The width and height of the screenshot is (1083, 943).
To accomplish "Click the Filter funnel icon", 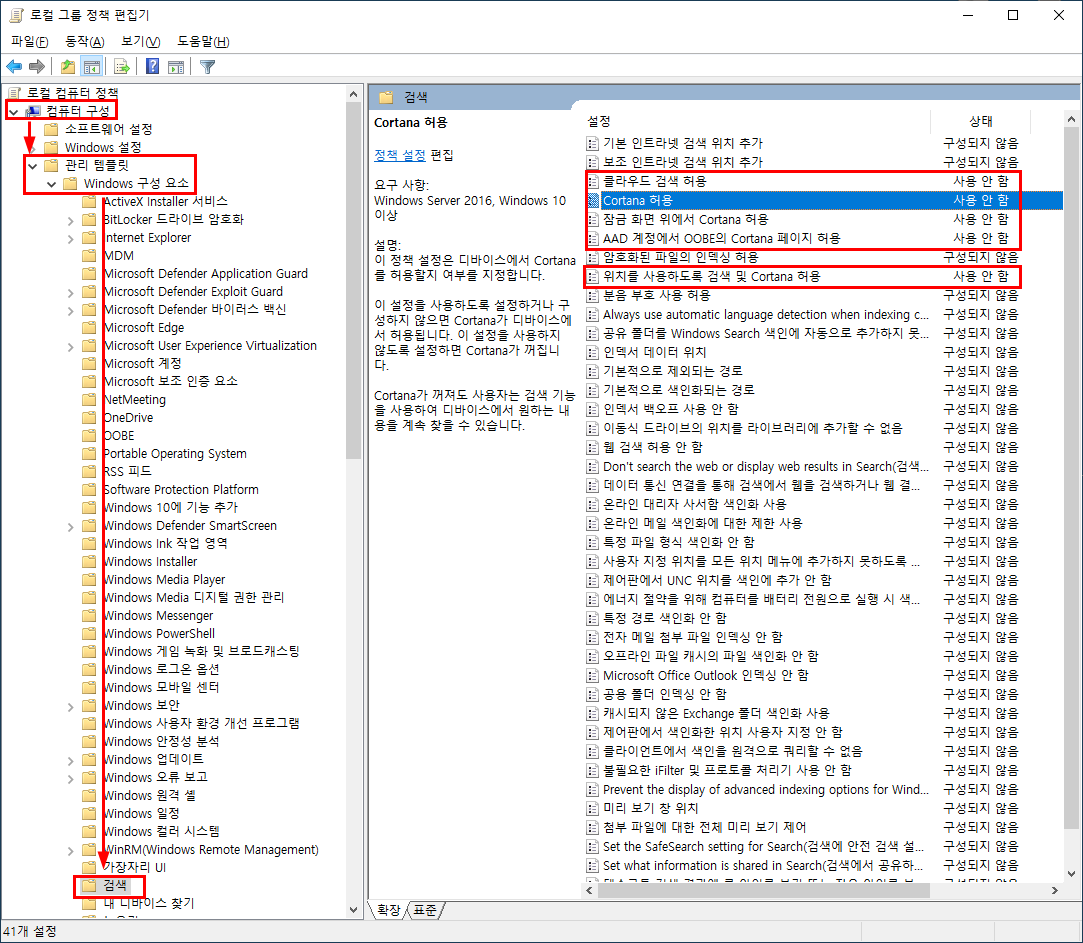I will [207, 67].
